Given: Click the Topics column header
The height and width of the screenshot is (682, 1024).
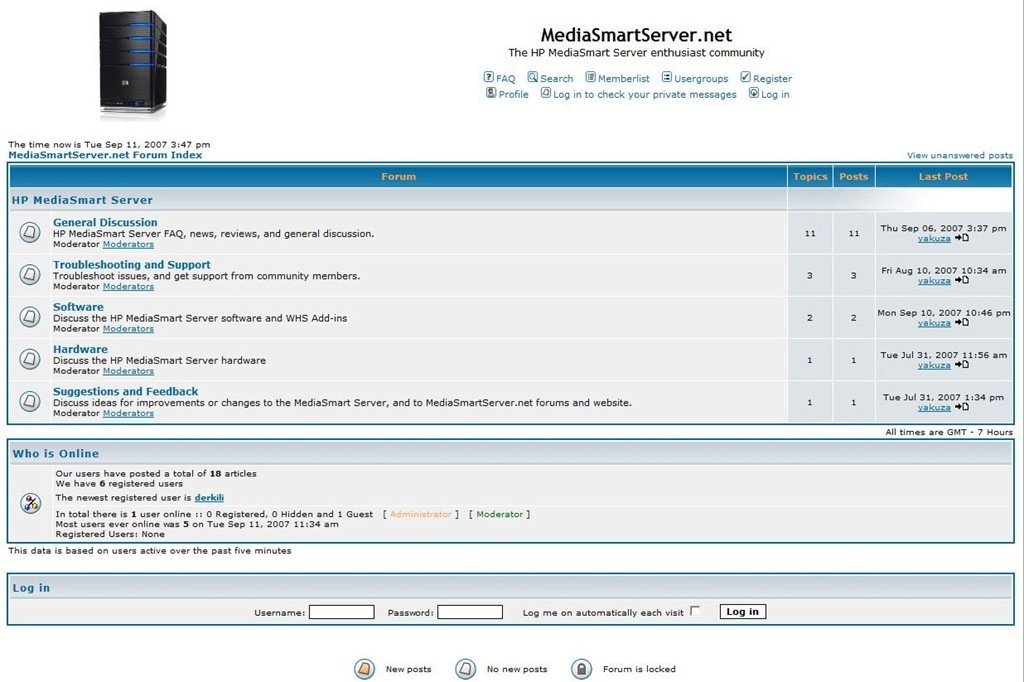Looking at the screenshot, I should coord(810,176).
